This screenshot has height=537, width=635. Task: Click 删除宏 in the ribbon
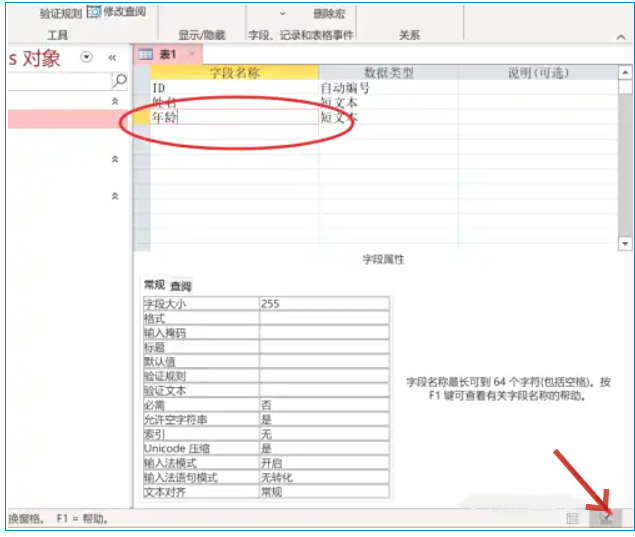[x=326, y=13]
